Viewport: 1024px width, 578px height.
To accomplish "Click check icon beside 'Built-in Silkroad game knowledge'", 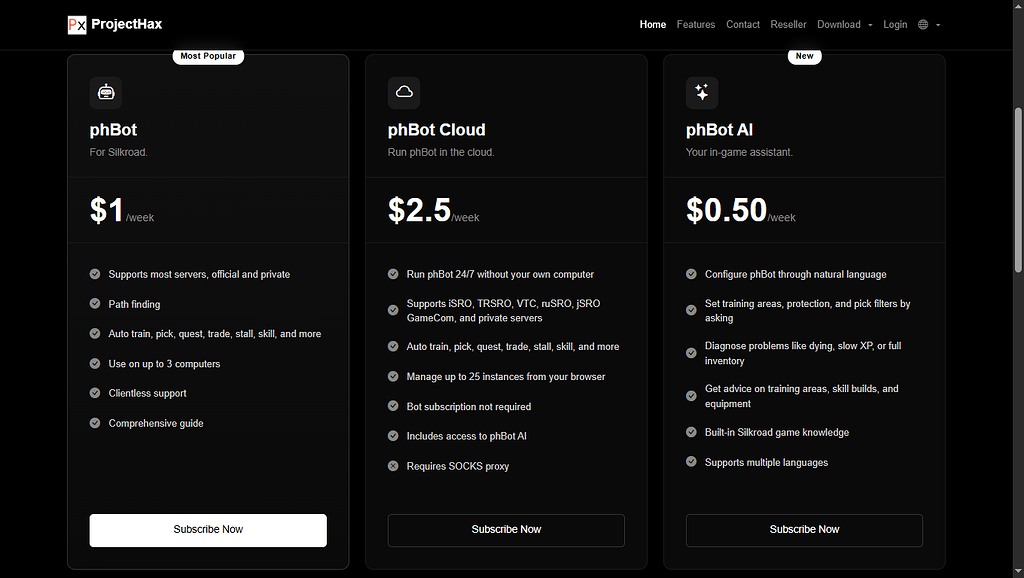I will [691, 432].
